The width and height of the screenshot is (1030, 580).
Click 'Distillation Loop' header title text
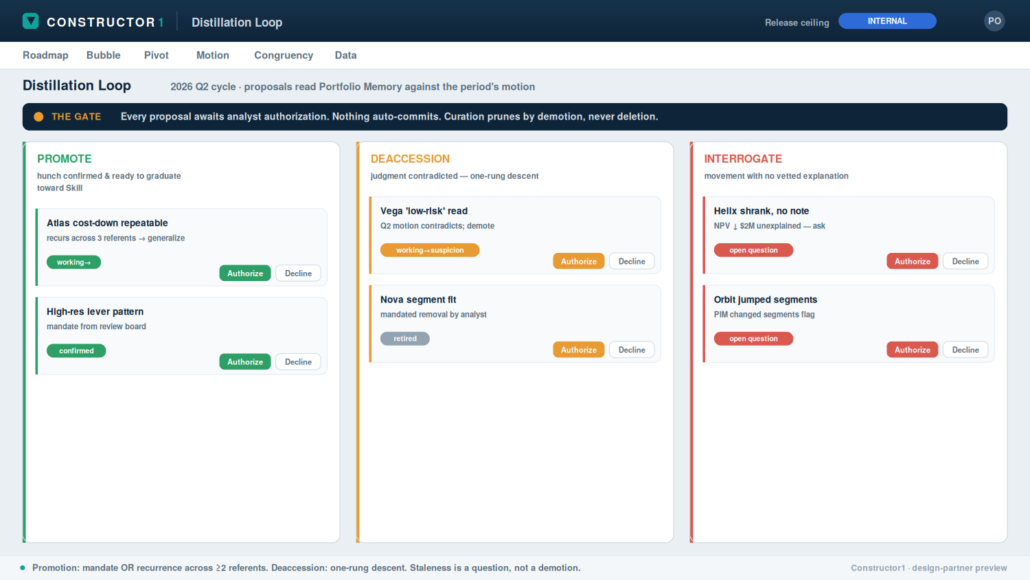point(237,22)
